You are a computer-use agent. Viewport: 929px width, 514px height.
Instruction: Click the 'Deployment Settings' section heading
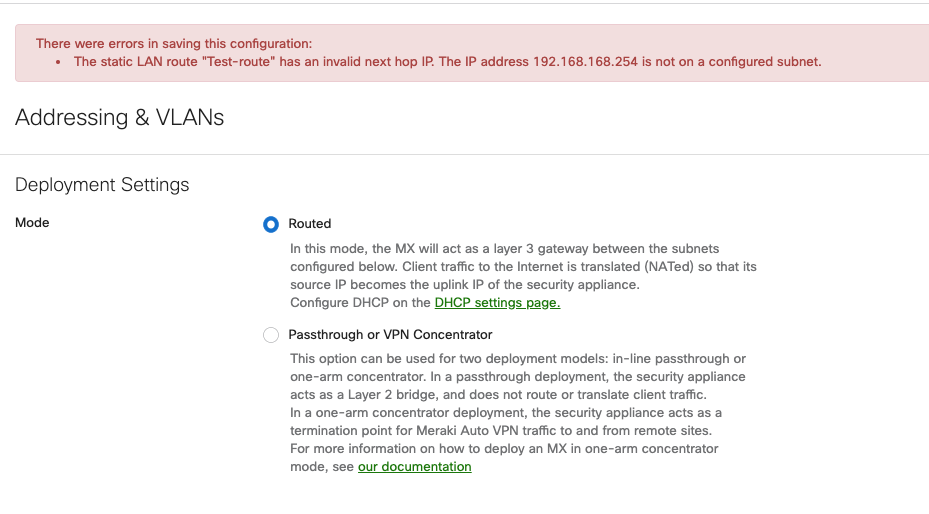point(102,185)
